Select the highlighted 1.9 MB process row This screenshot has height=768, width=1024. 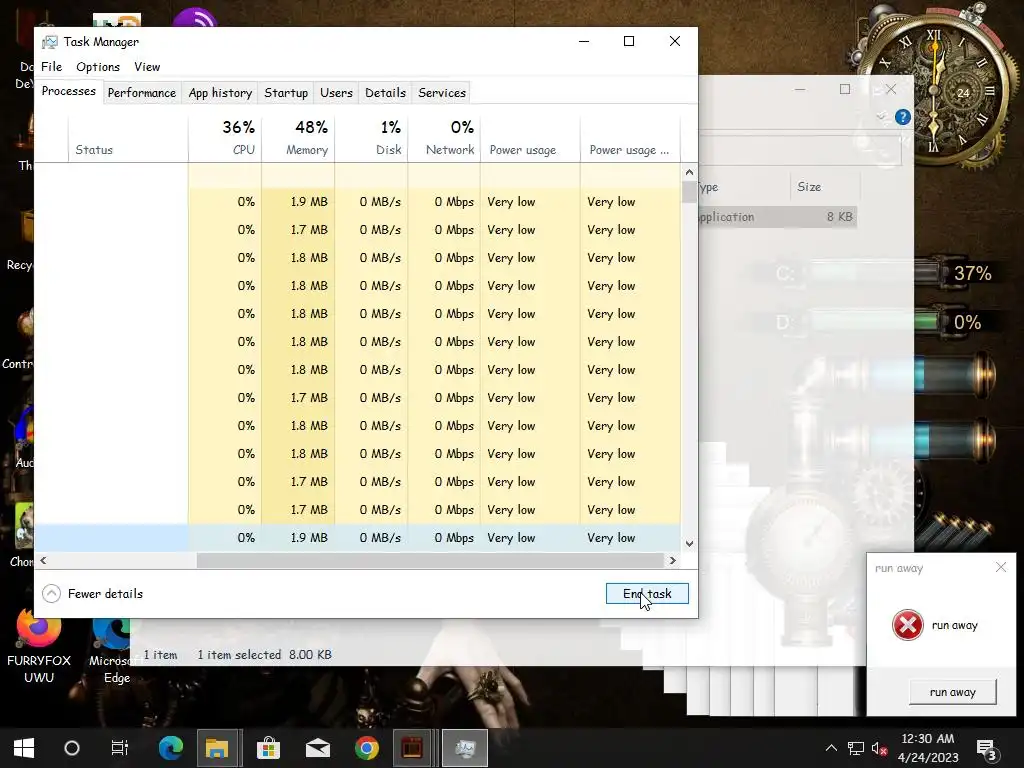[357, 537]
